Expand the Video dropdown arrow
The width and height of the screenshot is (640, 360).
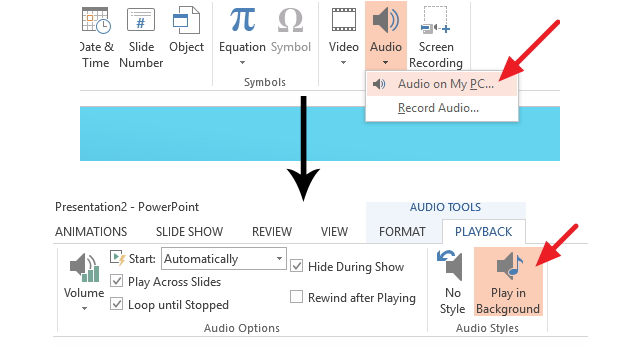pos(344,63)
